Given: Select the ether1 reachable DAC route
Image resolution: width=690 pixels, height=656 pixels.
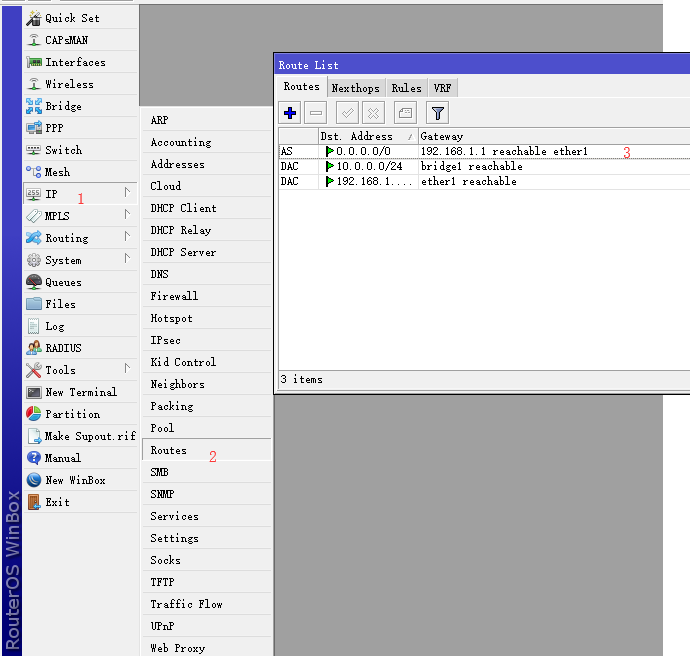Looking at the screenshot, I should pyautogui.click(x=484, y=181).
